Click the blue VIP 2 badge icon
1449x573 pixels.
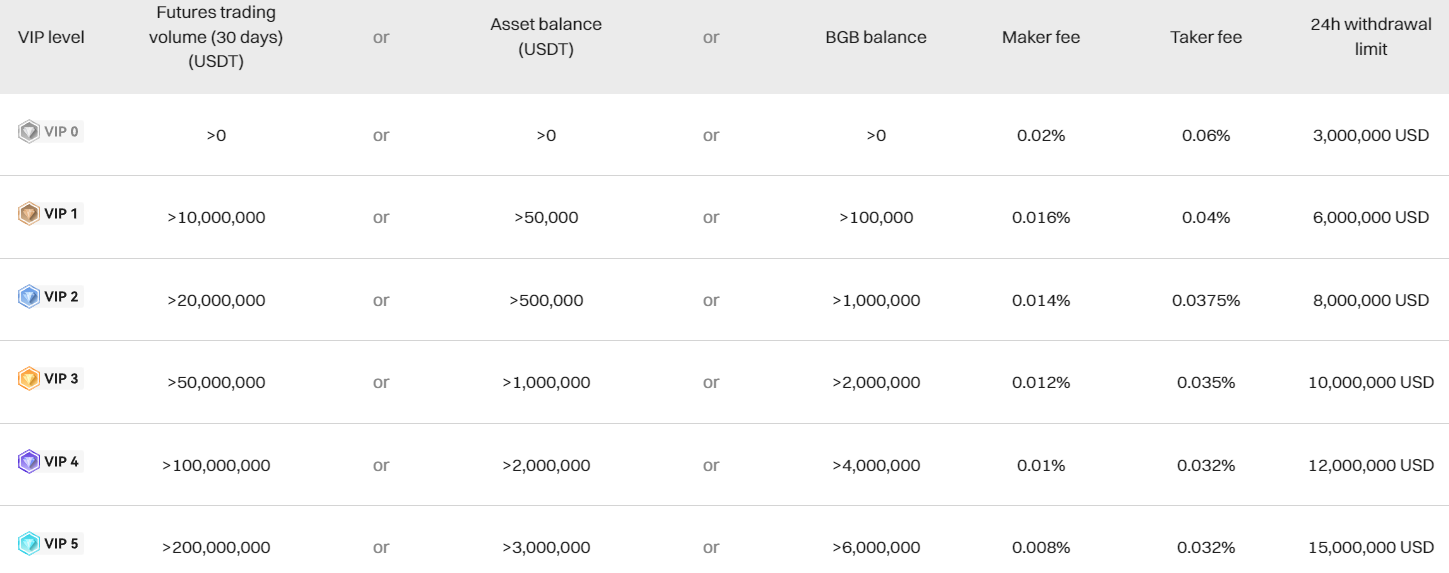point(29,296)
